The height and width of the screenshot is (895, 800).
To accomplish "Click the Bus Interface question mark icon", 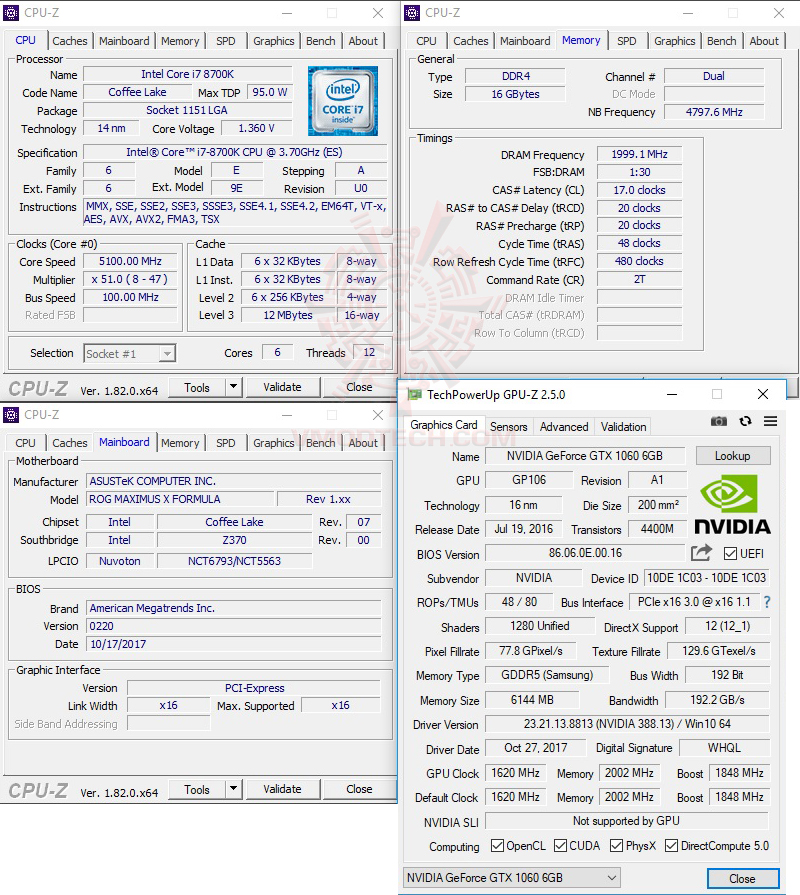I will pyautogui.click(x=767, y=602).
